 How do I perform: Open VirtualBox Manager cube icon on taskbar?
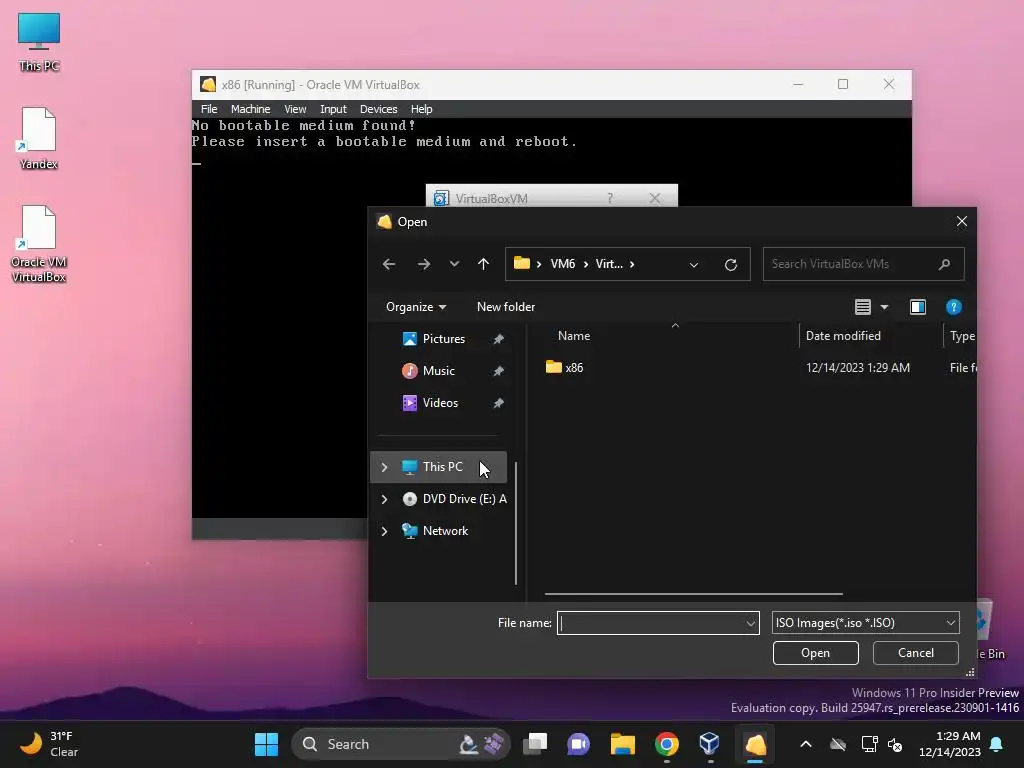tap(709, 744)
